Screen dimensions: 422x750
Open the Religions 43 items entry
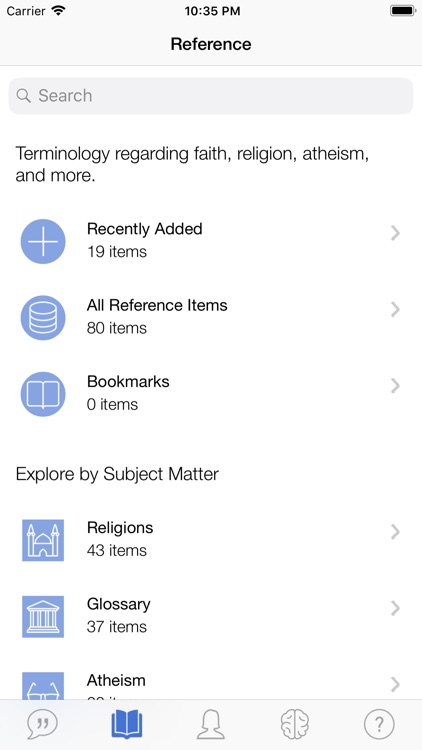211,540
